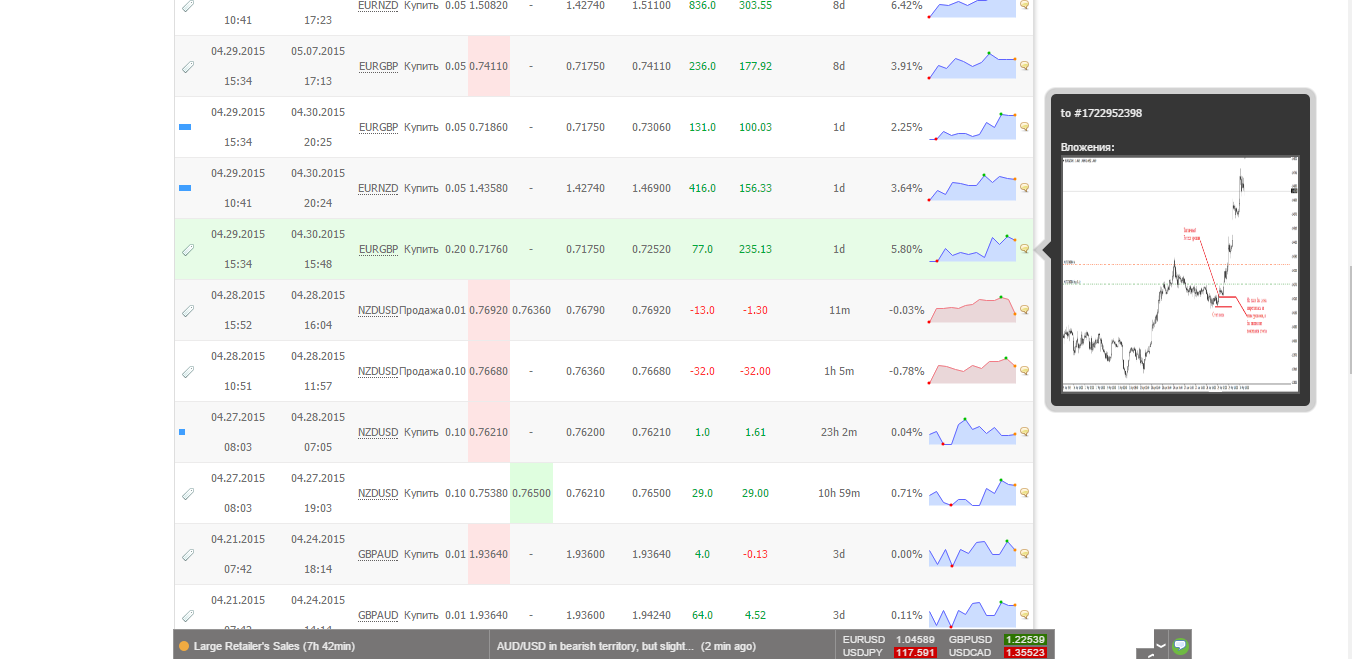Screen dimensions: 1352x659
Task: Enlarge the attached chart image in the popup
Action: tap(1180, 274)
